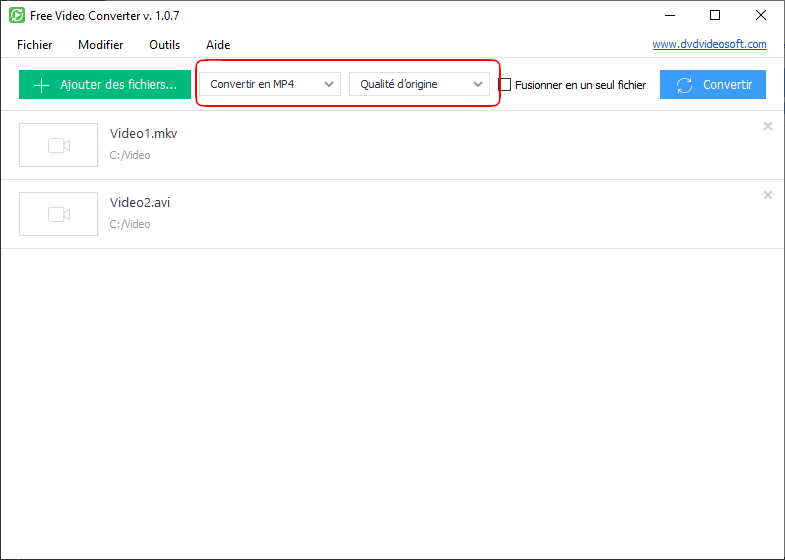Viewport: 785px width, 560px height.
Task: Remove Video2.avi from the list
Action: (x=767, y=195)
